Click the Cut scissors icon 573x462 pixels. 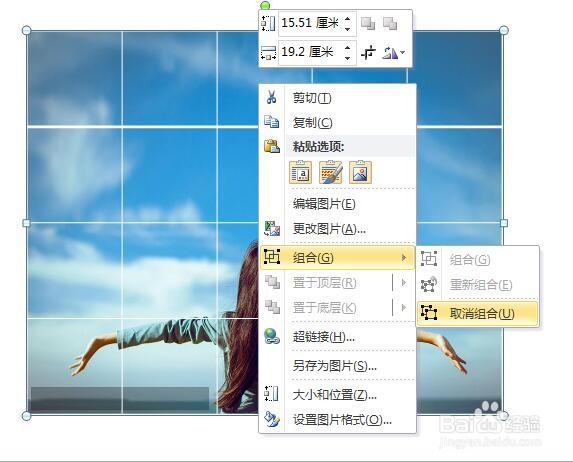[x=271, y=97]
